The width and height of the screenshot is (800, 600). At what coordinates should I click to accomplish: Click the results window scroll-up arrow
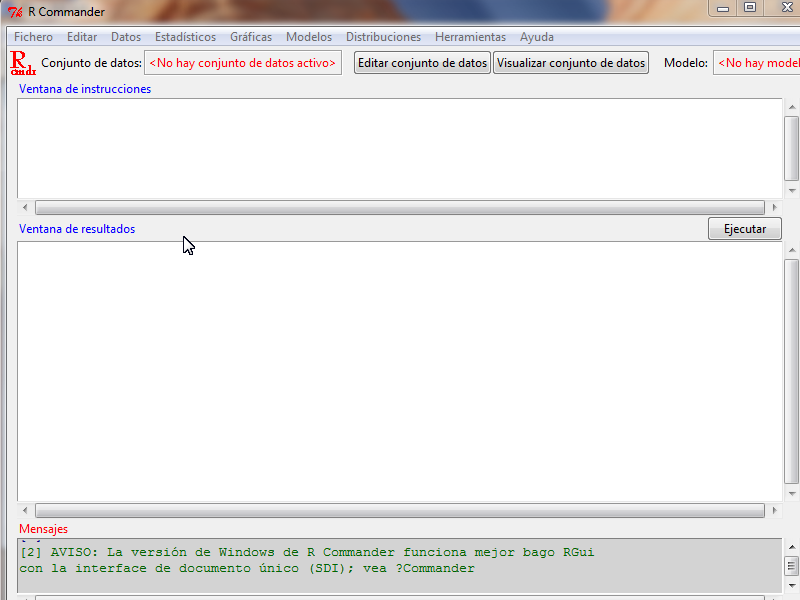pyautogui.click(x=792, y=250)
